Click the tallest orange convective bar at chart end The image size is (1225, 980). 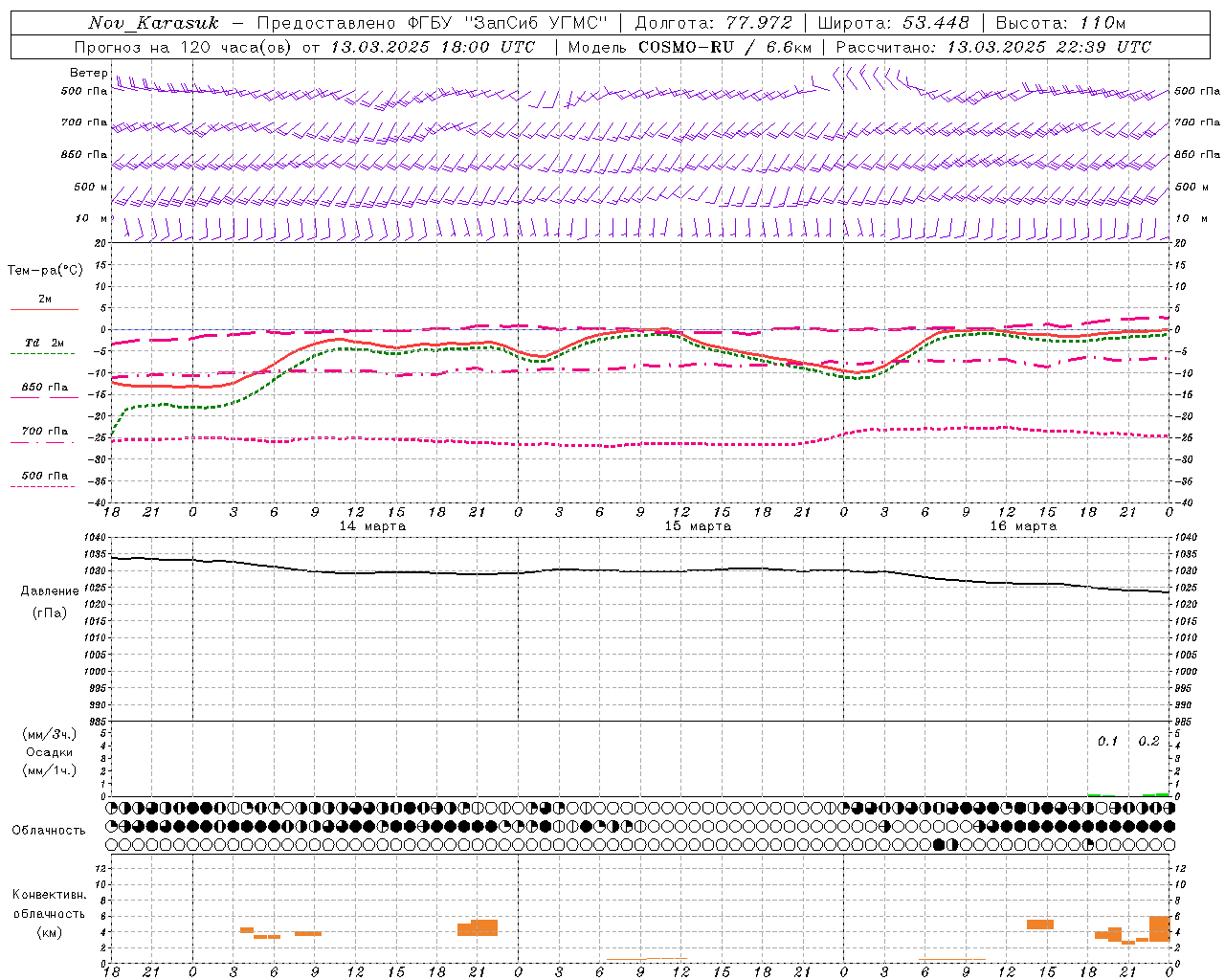pyautogui.click(x=1159, y=928)
